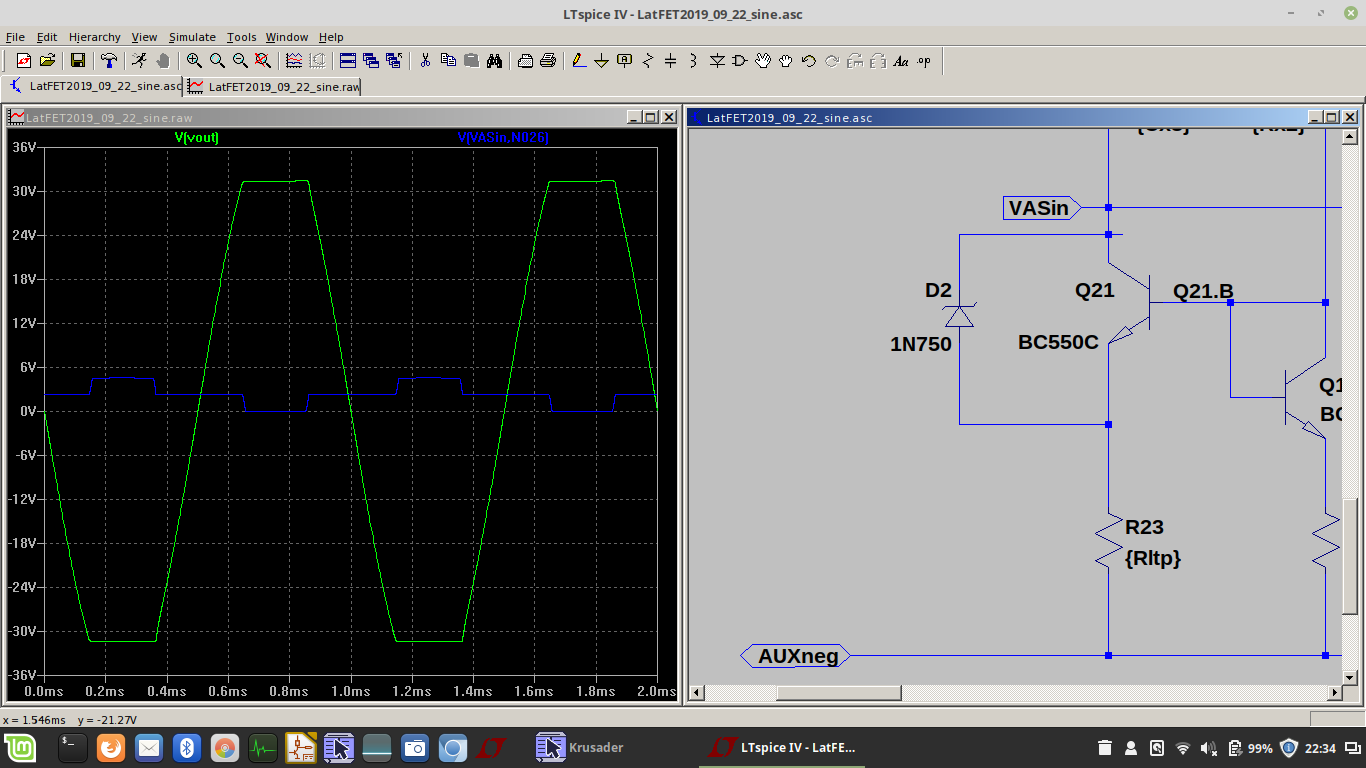The image size is (1366, 768).
Task: Cascade windows toolbar icon
Action: point(371,61)
